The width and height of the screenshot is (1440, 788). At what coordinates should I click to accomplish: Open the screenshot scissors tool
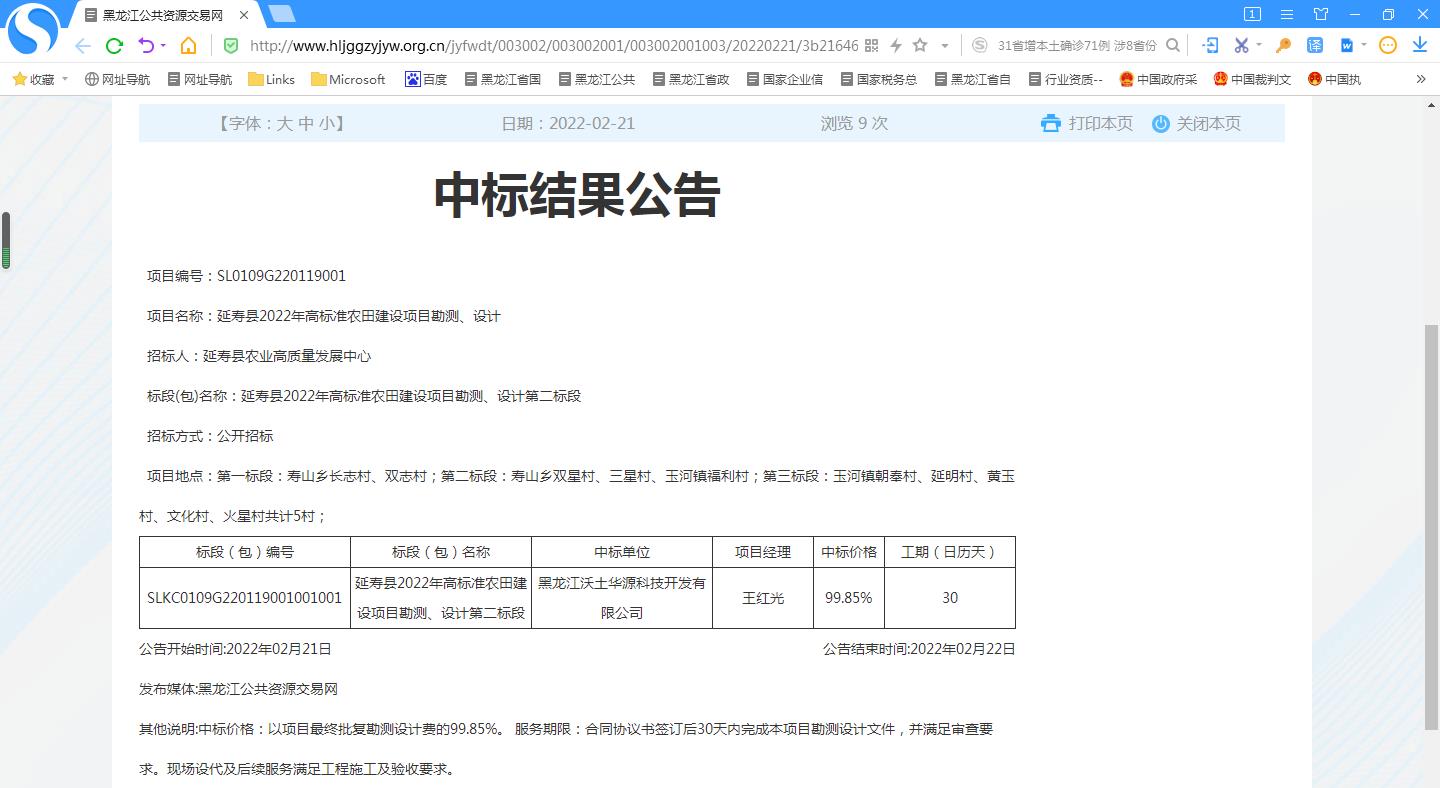pyautogui.click(x=1241, y=45)
